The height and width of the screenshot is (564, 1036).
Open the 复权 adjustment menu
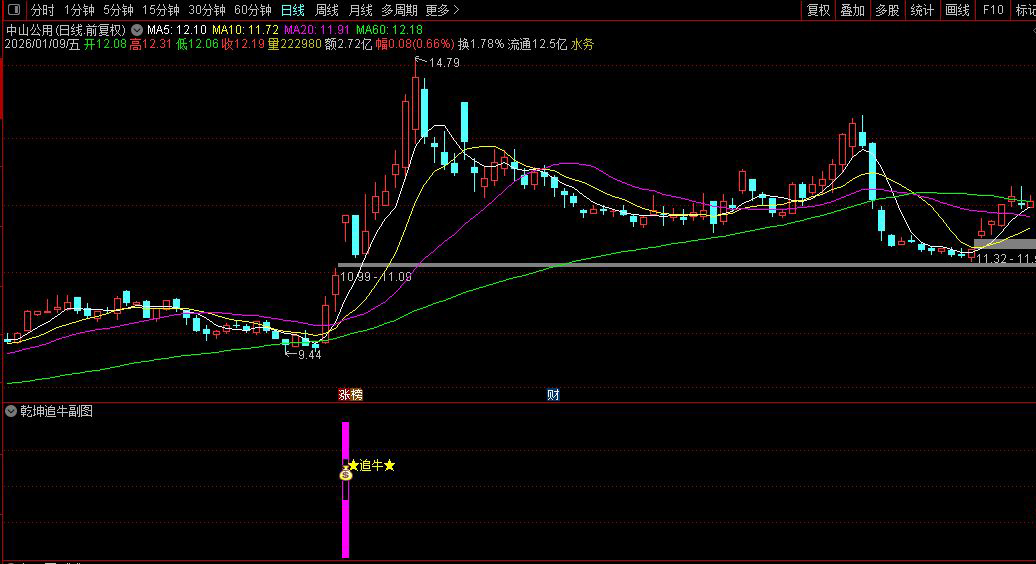(818, 10)
